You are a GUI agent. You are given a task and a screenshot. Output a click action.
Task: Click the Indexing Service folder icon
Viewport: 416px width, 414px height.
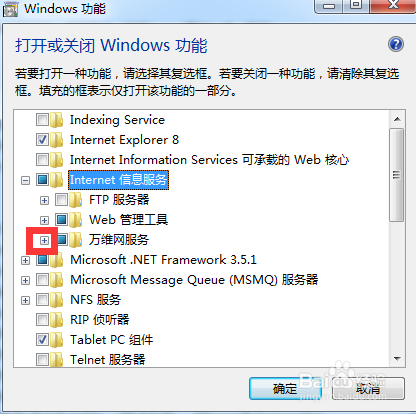click(57, 120)
